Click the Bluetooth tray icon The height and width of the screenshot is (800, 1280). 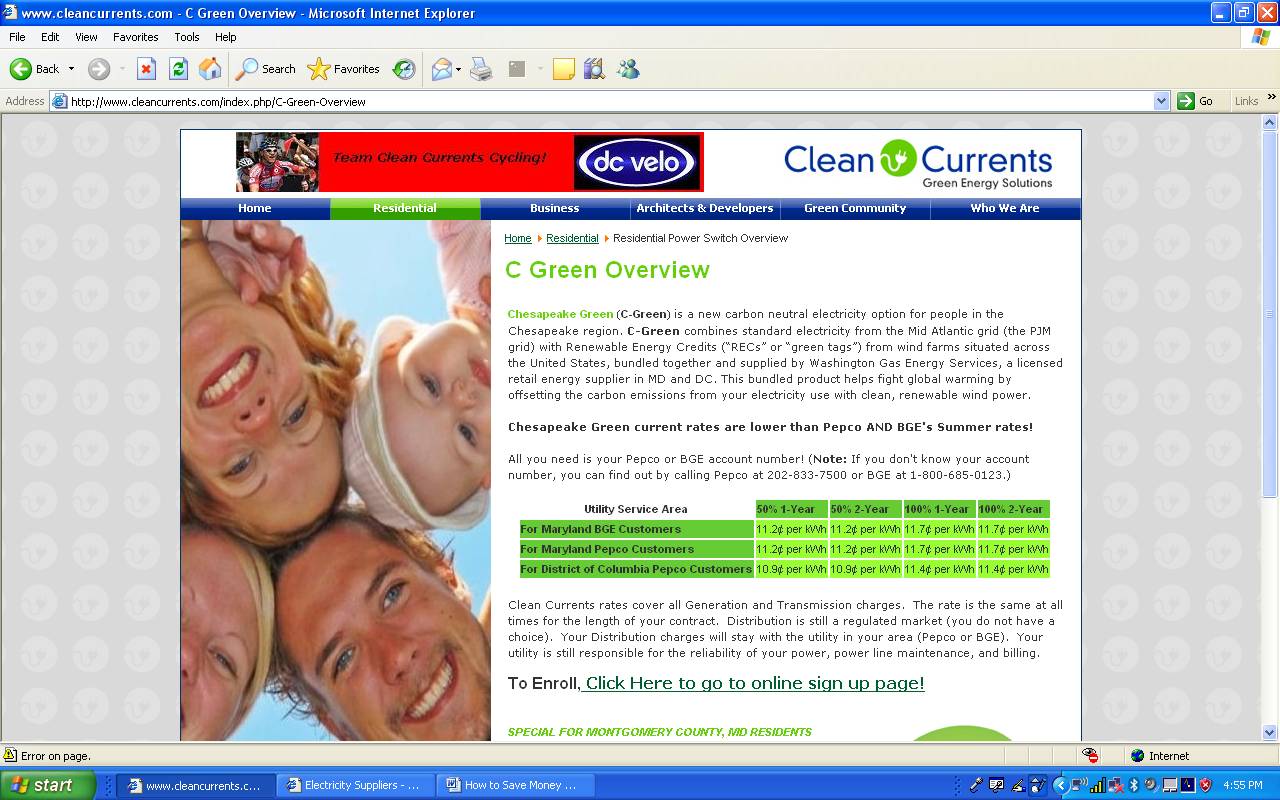1133,785
